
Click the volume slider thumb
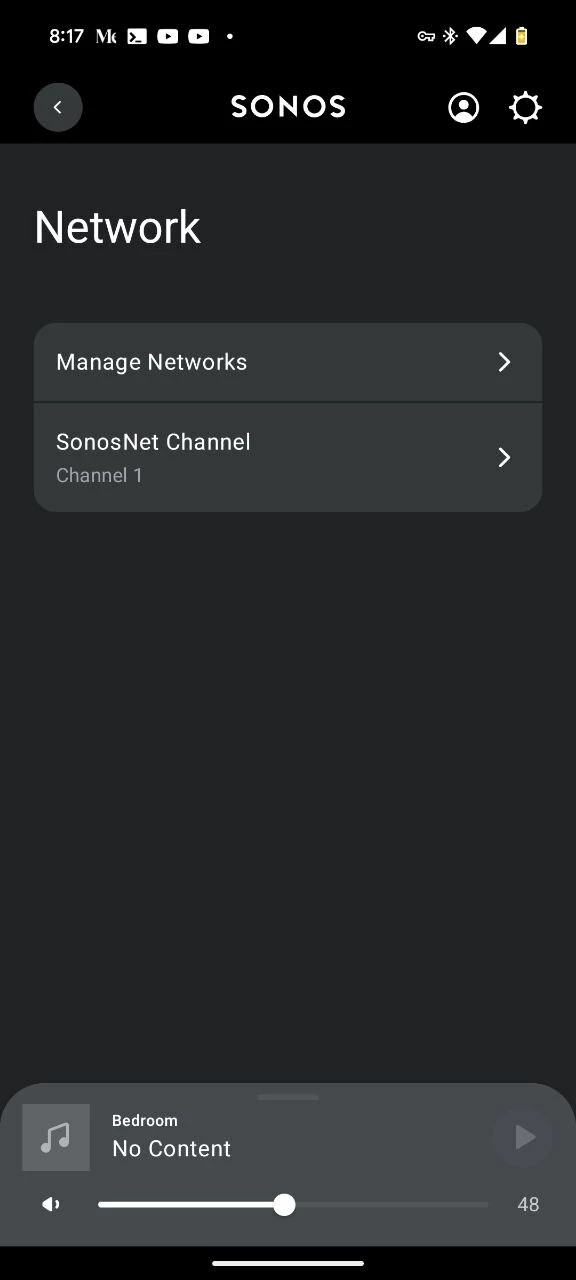click(x=284, y=1204)
